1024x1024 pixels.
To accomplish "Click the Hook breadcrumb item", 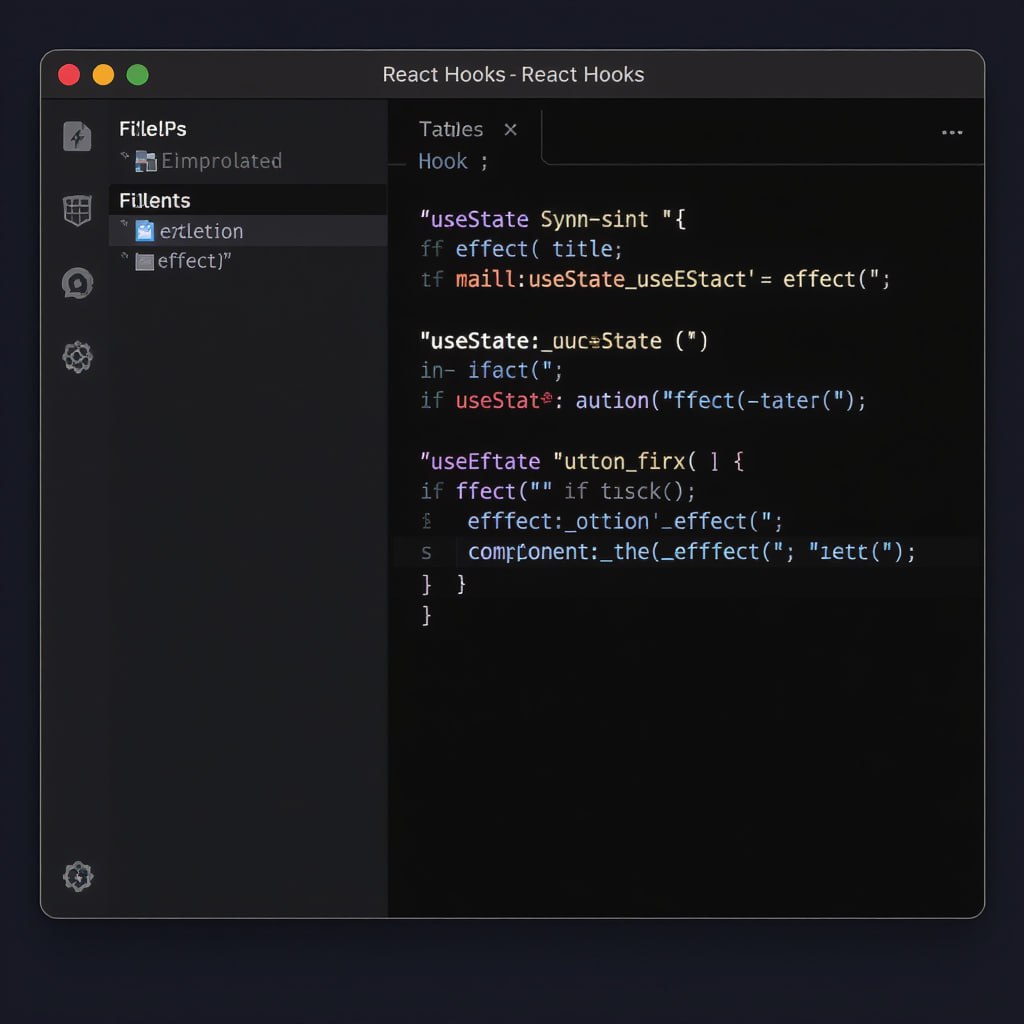I will click(443, 161).
